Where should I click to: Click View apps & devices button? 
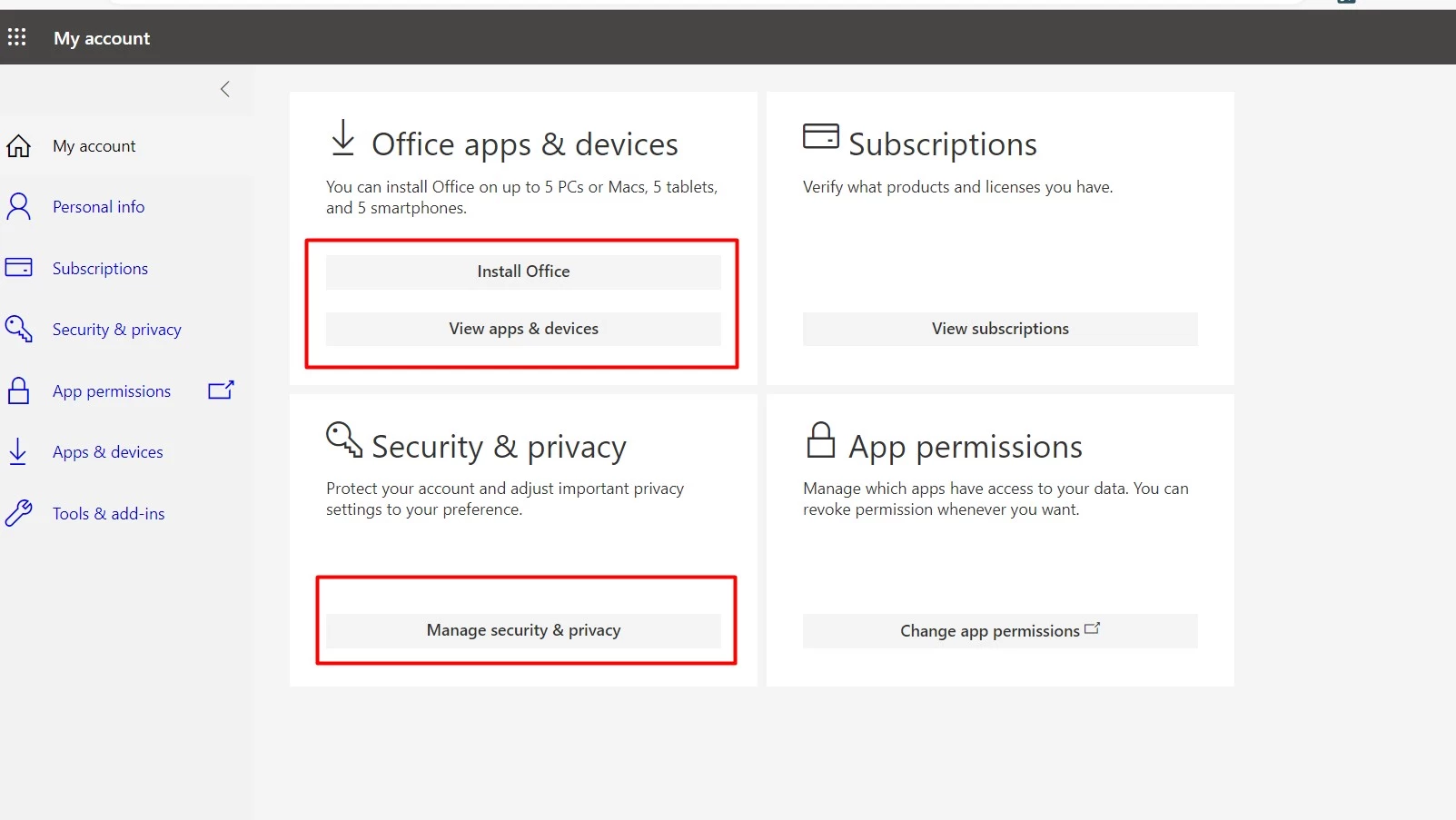(523, 329)
